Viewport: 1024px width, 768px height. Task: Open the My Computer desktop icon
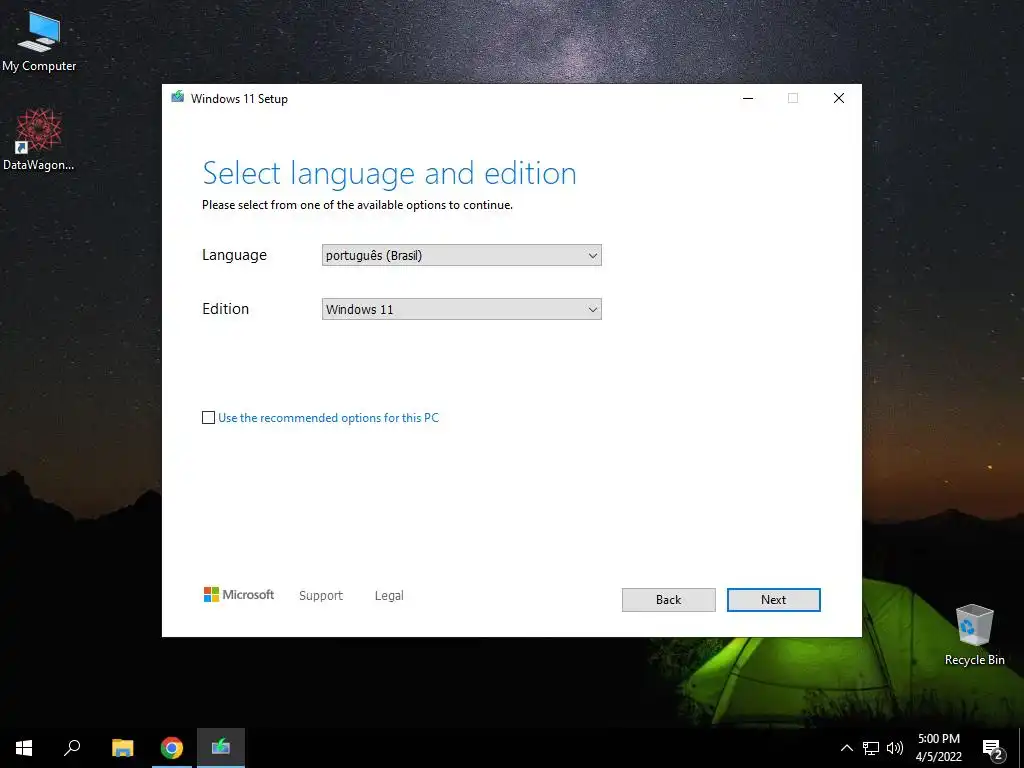click(x=39, y=40)
